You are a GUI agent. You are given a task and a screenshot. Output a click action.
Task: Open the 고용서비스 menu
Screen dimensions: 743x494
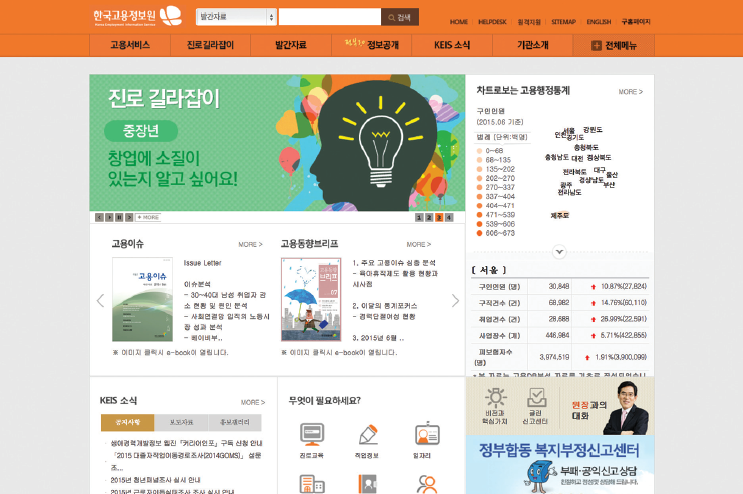[130, 45]
